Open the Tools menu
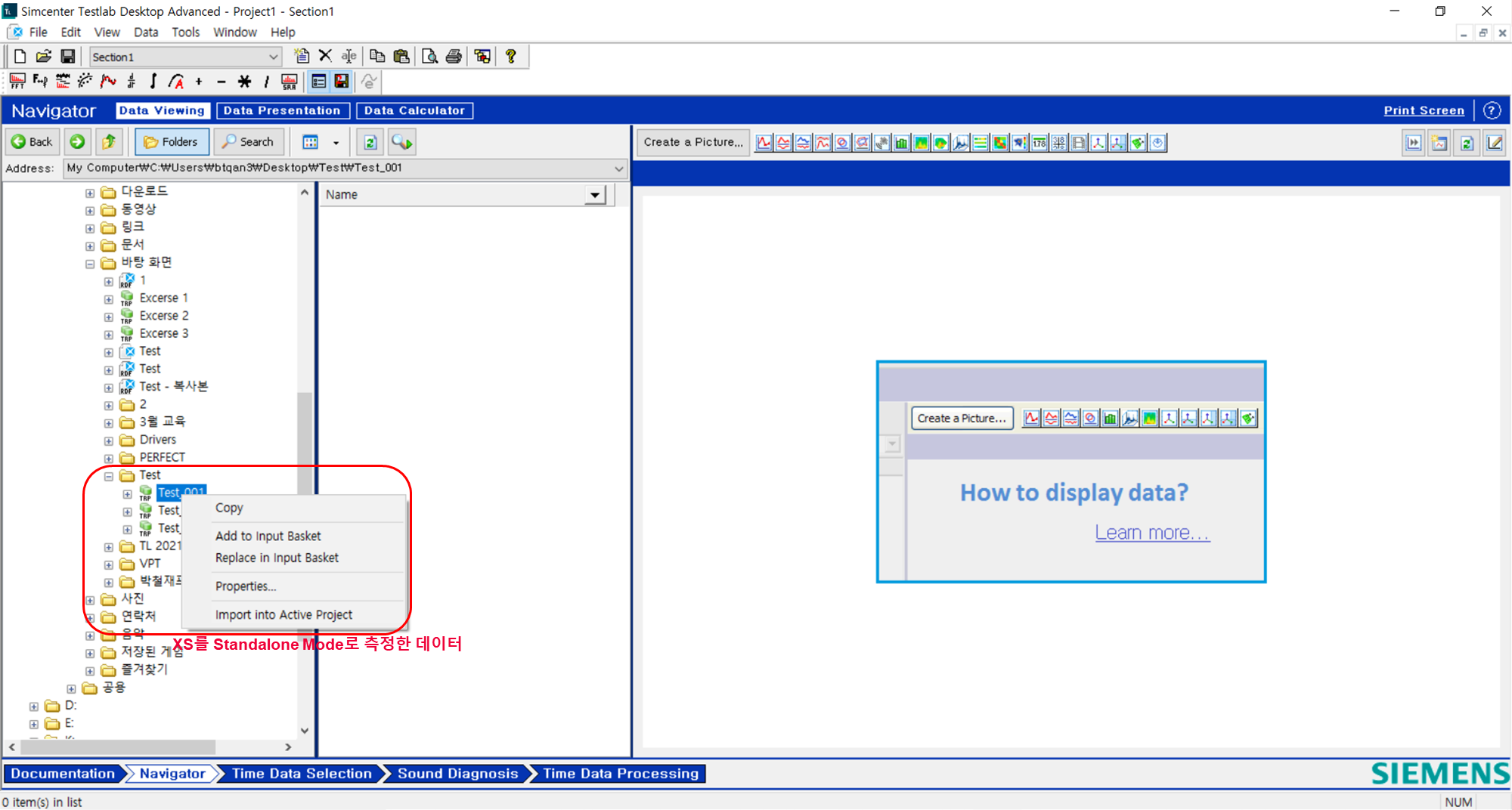 (185, 32)
